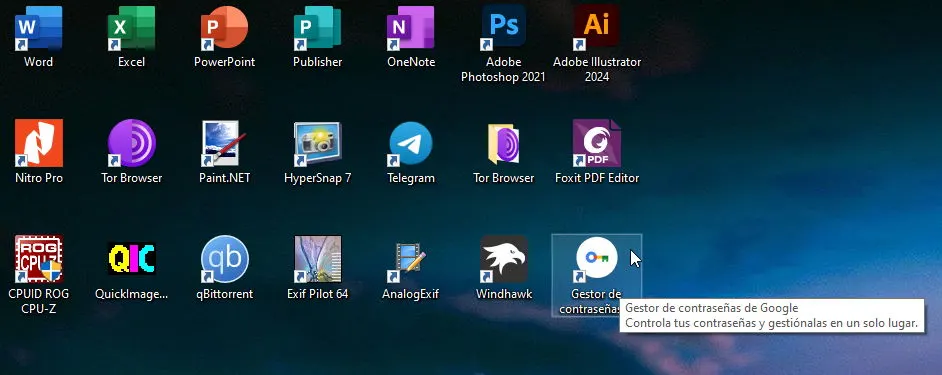Image resolution: width=942 pixels, height=375 pixels.
Task: Click the Tor Browser purple globe shortcut
Action: point(132,143)
